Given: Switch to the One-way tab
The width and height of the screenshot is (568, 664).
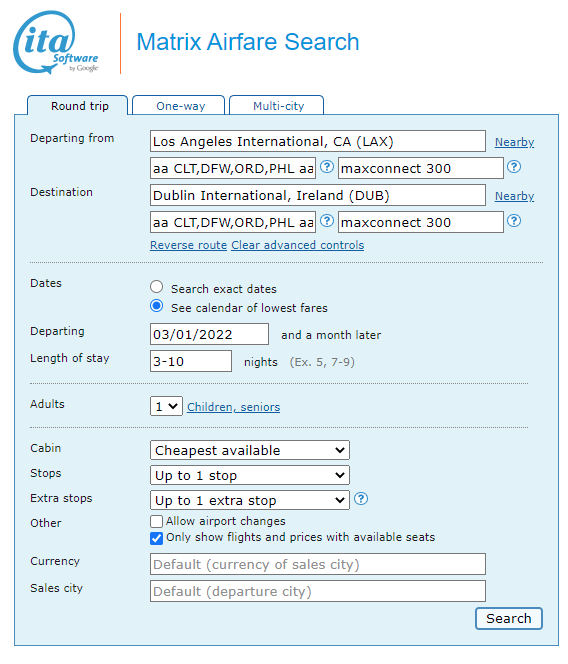Looking at the screenshot, I should tap(179, 105).
